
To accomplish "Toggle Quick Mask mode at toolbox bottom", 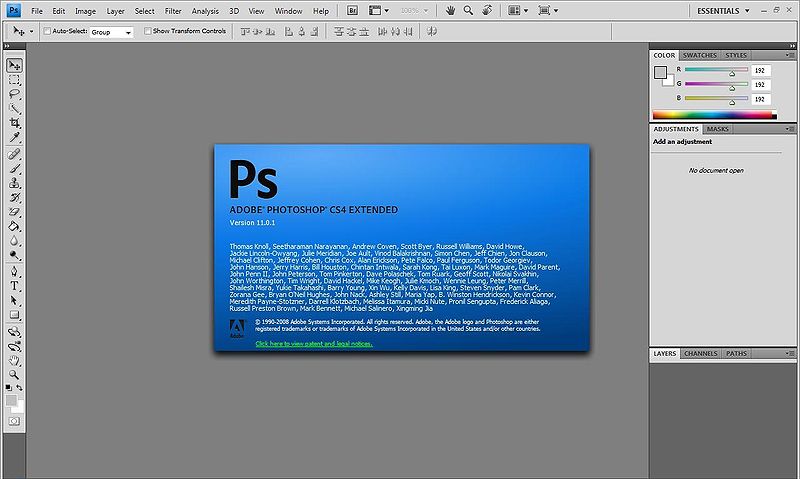I will 14,421.
